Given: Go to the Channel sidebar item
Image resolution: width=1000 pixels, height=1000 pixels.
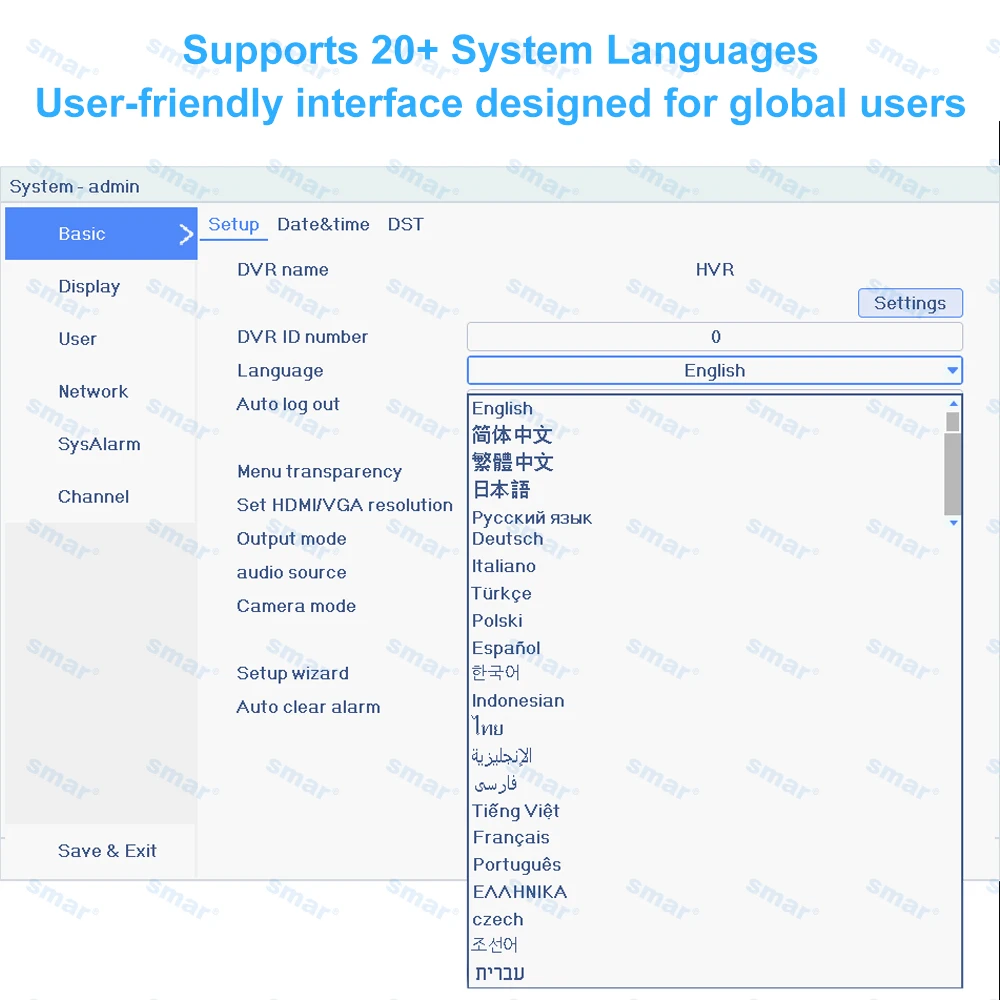Looking at the screenshot, I should [93, 497].
